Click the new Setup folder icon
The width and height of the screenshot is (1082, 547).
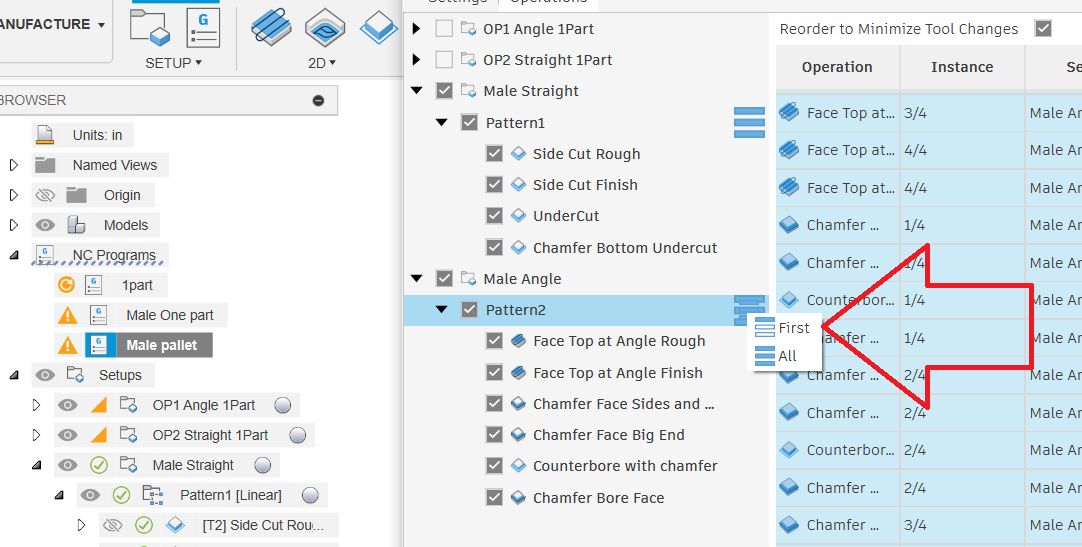(150, 29)
